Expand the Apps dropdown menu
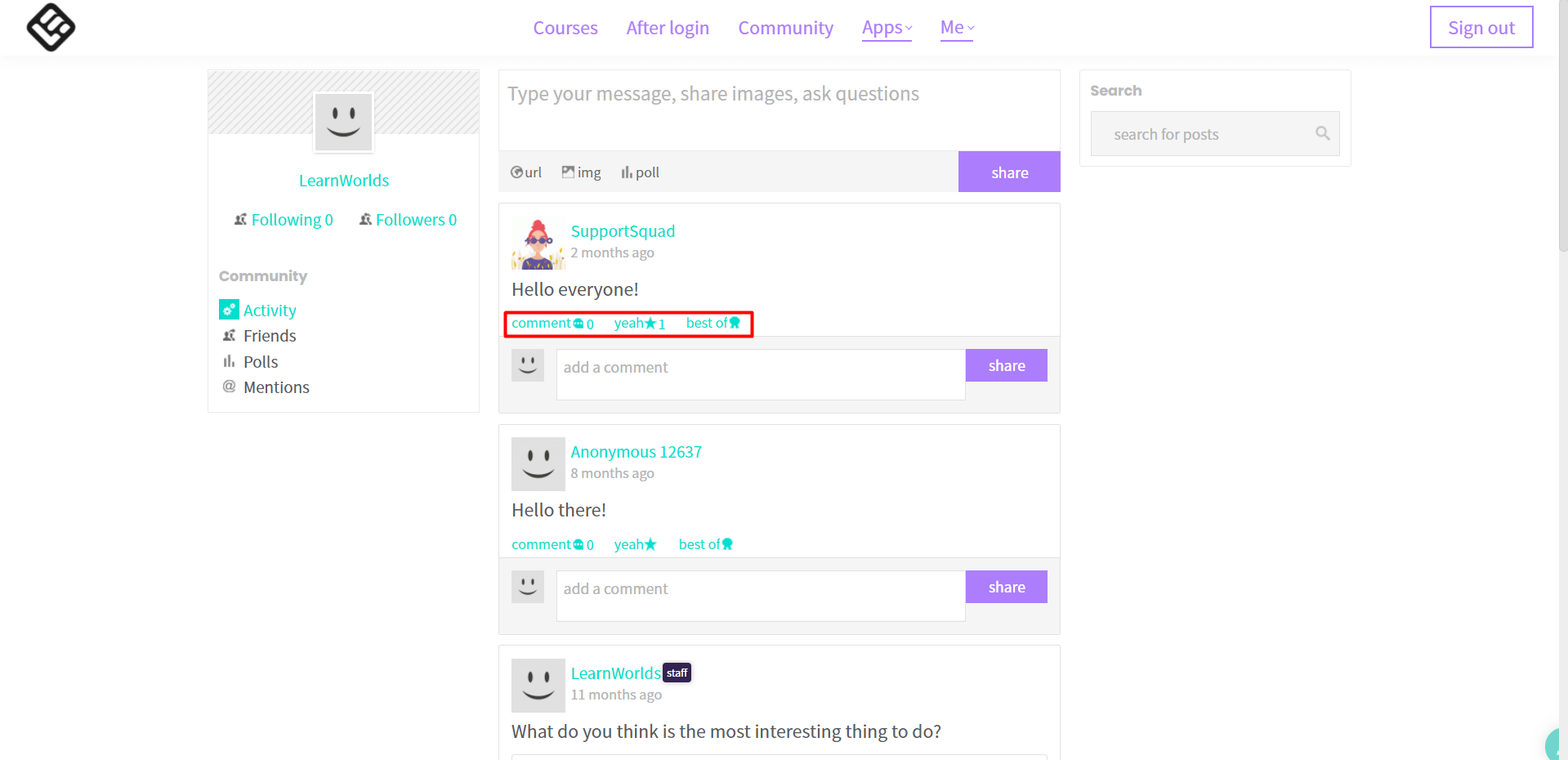The width and height of the screenshot is (1568, 760). (887, 28)
